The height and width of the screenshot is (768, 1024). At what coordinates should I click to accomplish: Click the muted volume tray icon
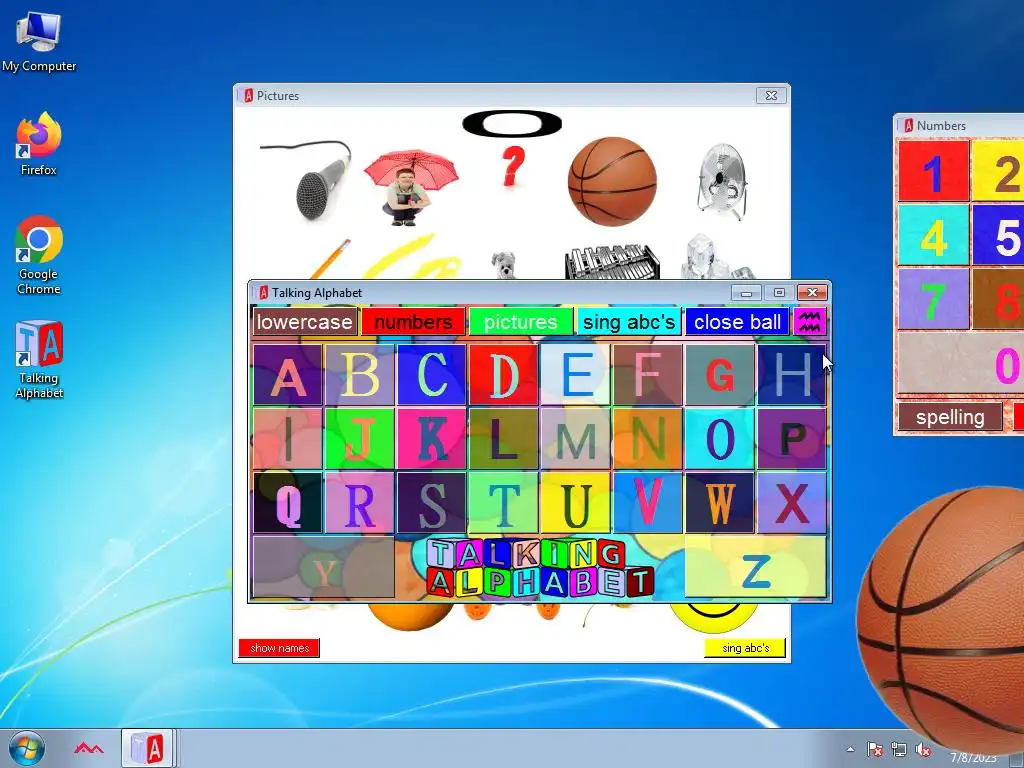pos(923,750)
